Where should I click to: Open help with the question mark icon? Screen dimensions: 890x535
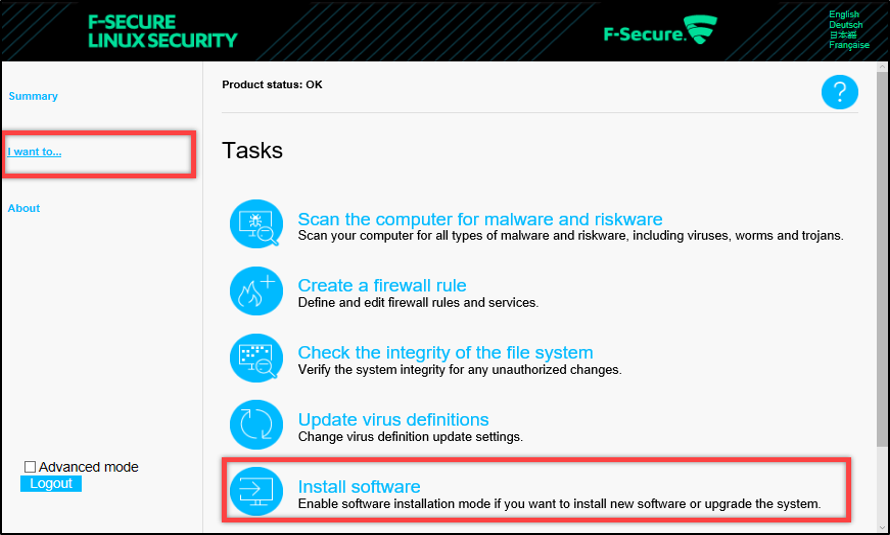tap(840, 93)
